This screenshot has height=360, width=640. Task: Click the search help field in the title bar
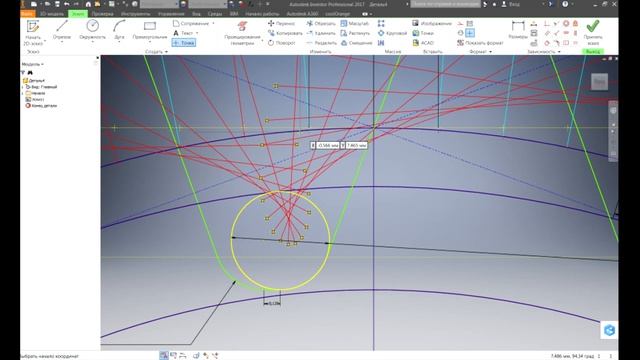click(445, 4)
